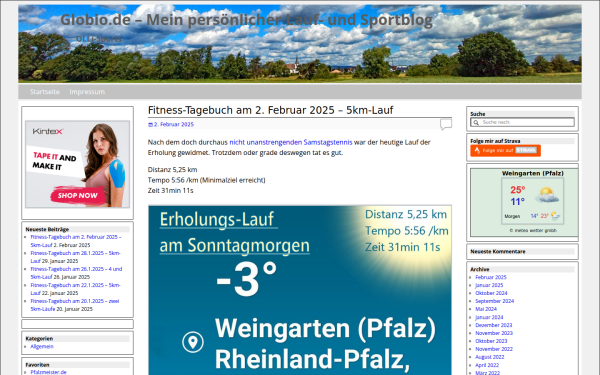Click the 'Folge mir auf Strava' button

point(505,150)
